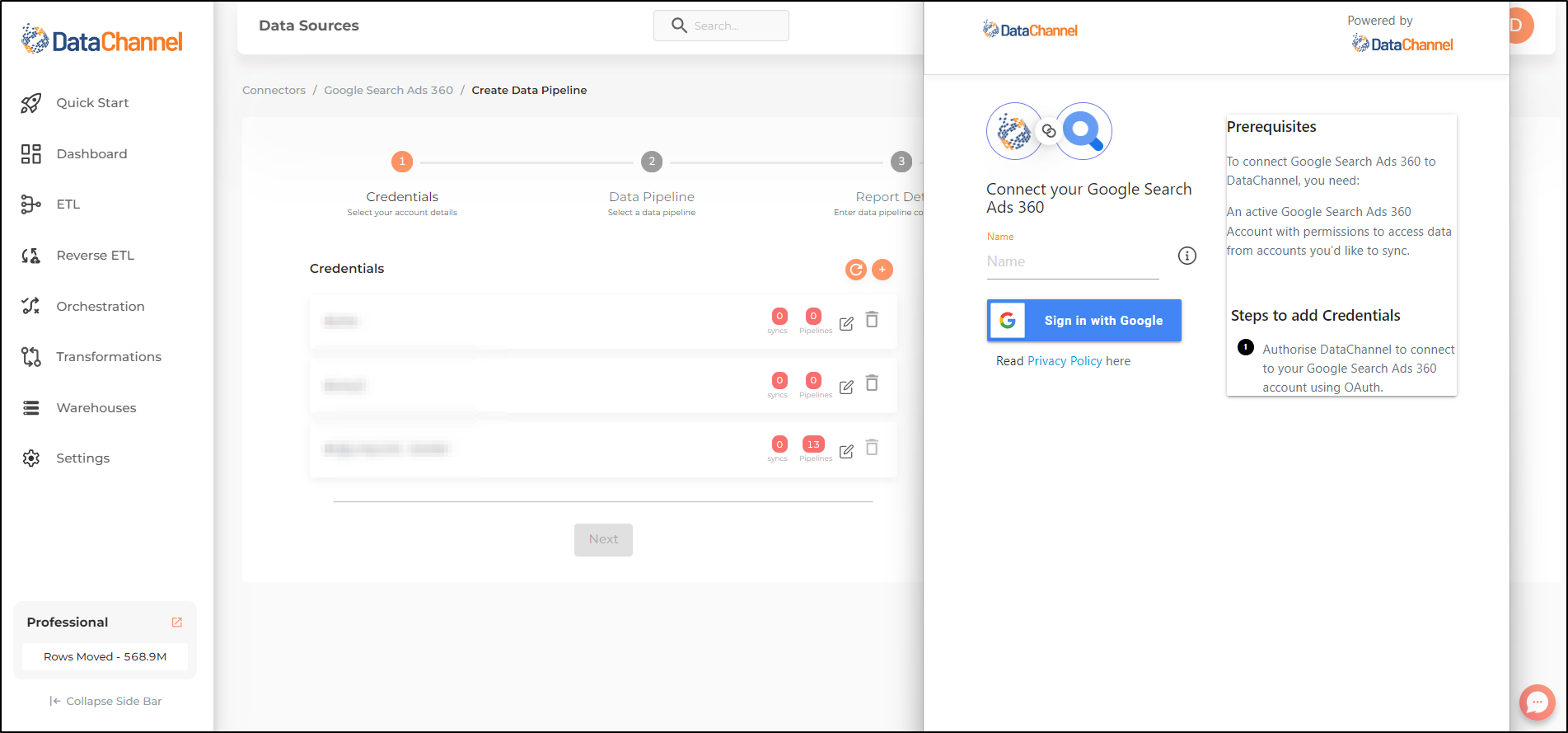1568x733 pixels.
Task: Click 'Steps to add Credentials' heading
Action: pyautogui.click(x=1316, y=316)
